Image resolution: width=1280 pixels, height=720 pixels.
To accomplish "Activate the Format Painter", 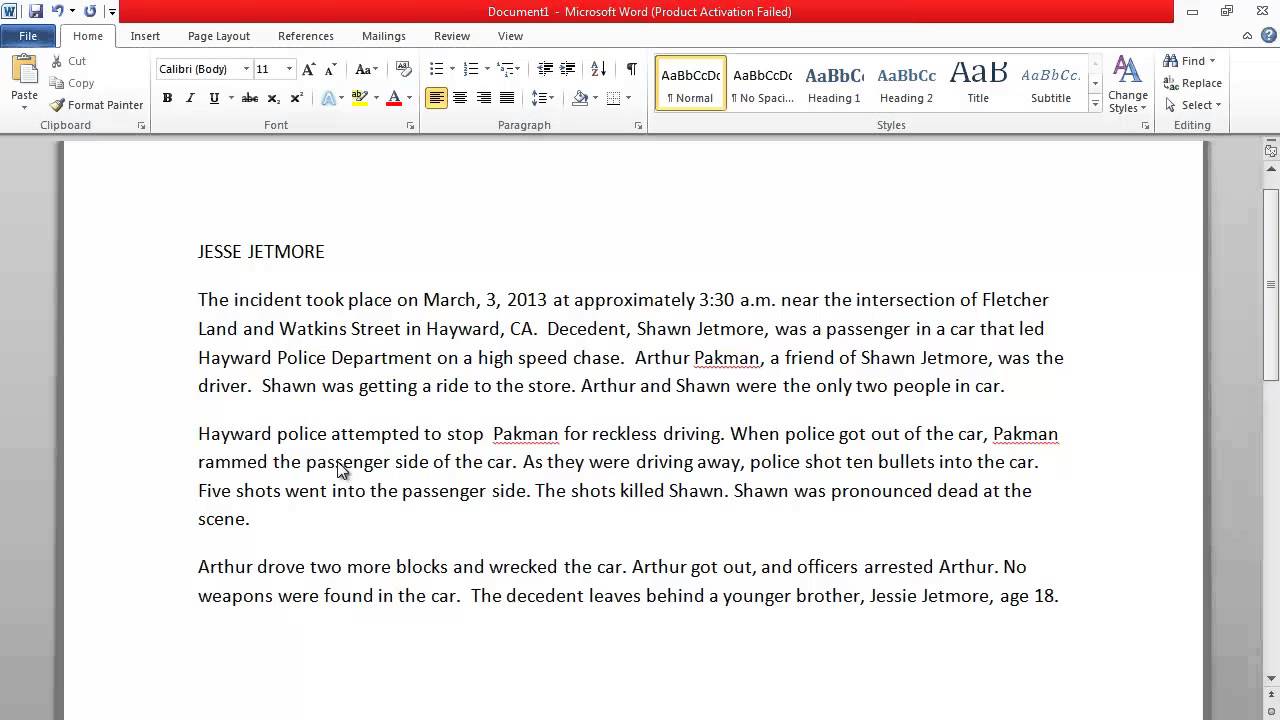I will point(97,105).
